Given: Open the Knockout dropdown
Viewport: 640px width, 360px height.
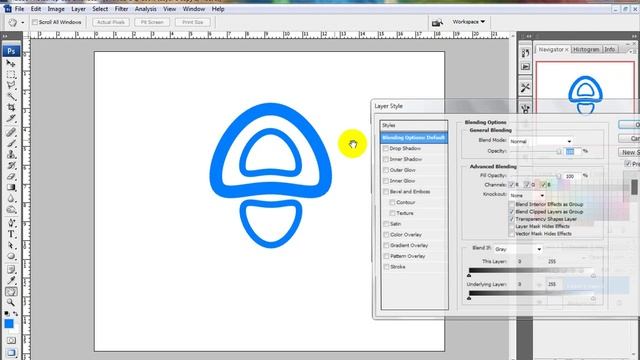Looking at the screenshot, I should [x=527, y=196].
